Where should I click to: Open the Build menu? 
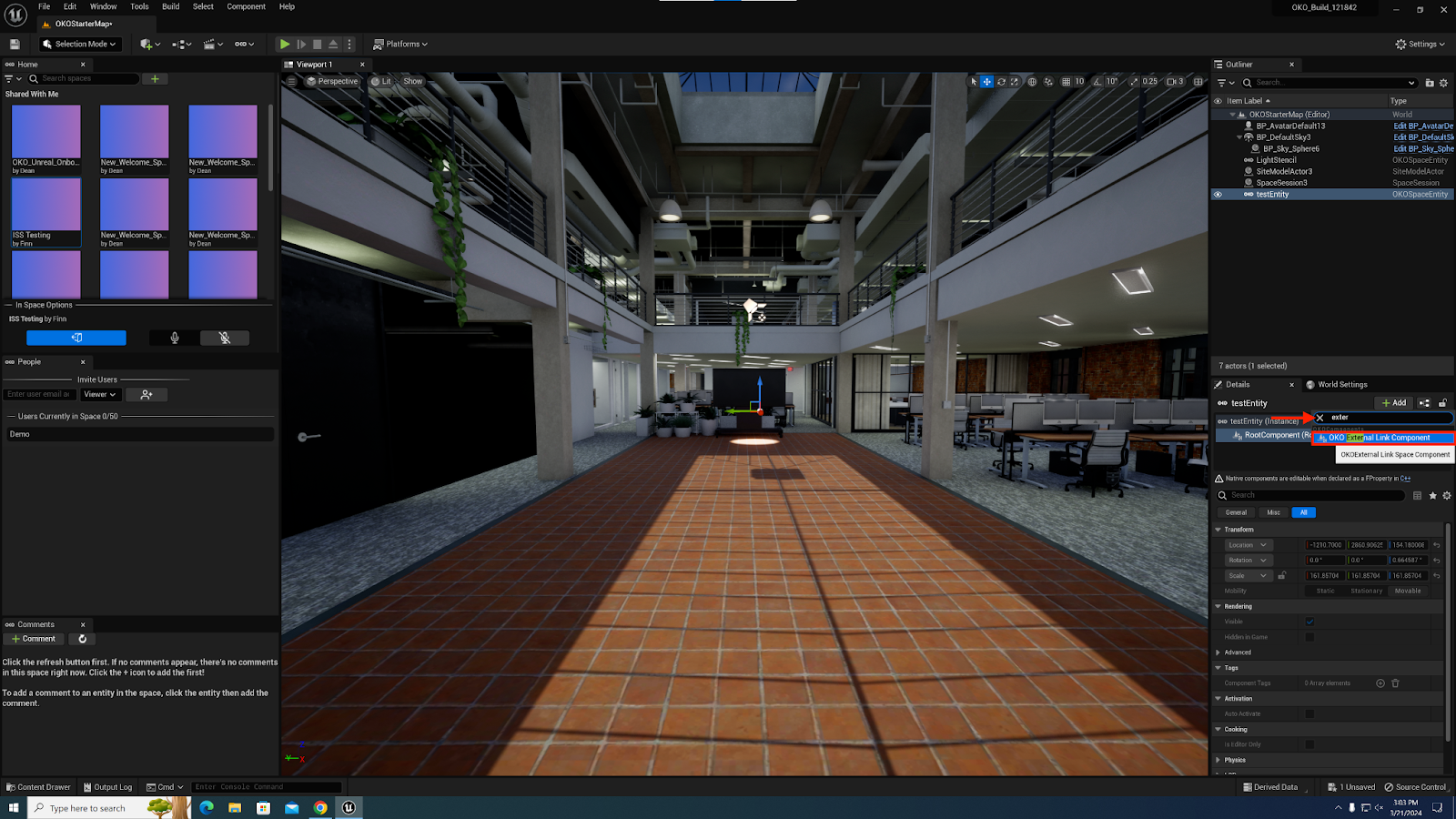(x=170, y=6)
